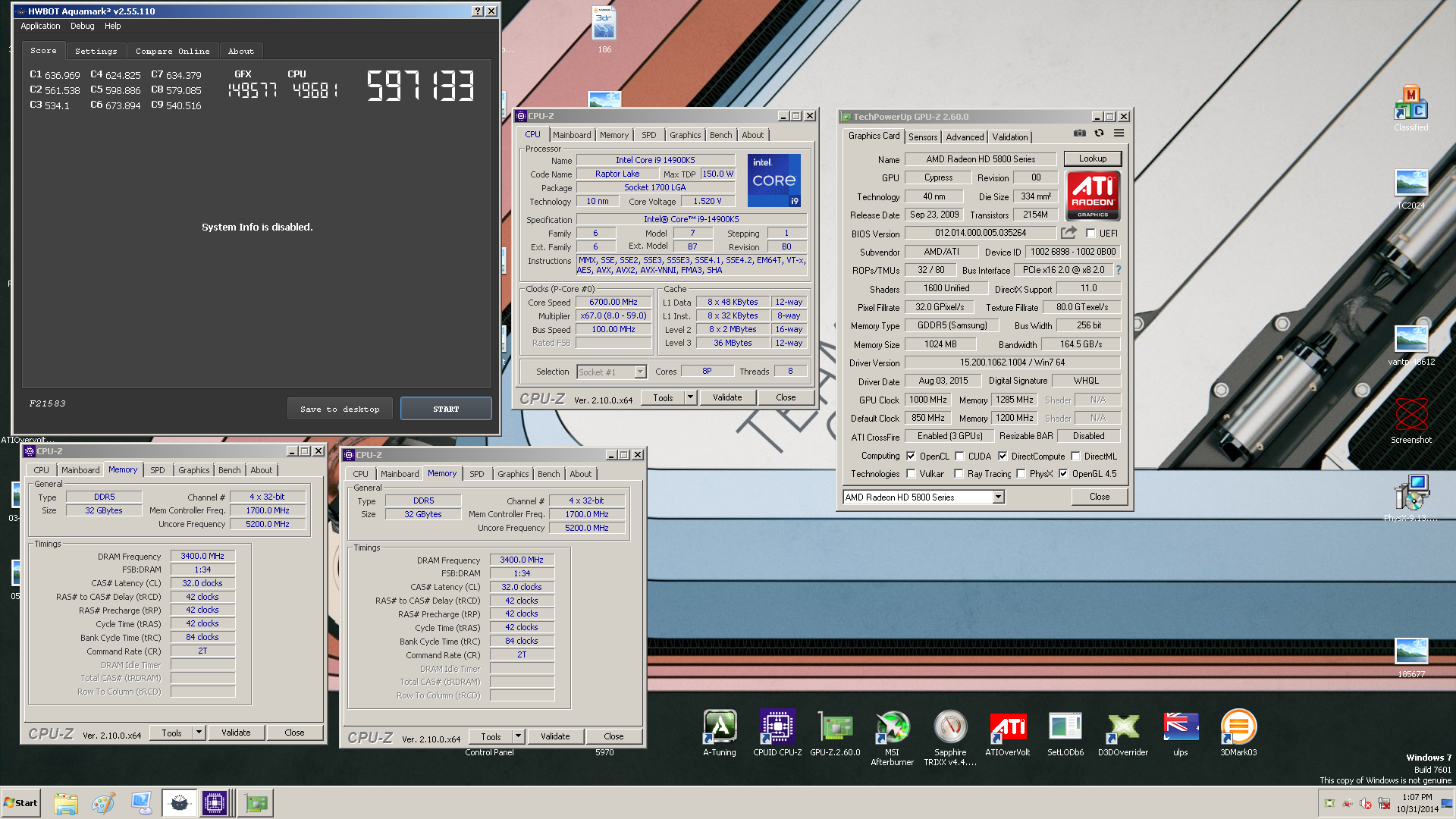Screen dimensions: 1456x819
Task: Open the Windows Start button
Action: (20, 803)
